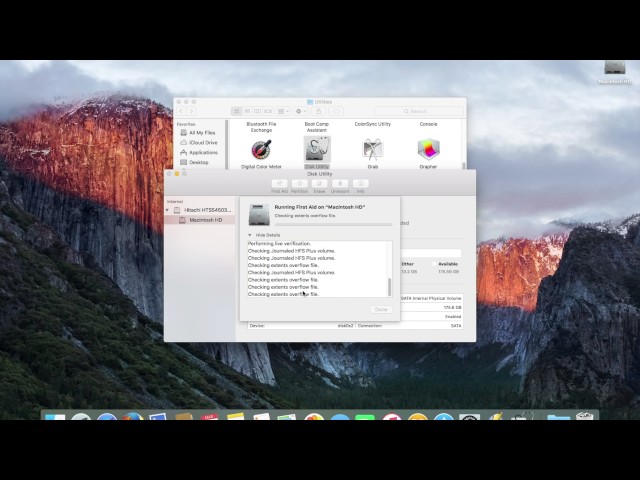640x480 pixels.
Task: Open the Finder action gear menu
Action: pyautogui.click(x=301, y=111)
